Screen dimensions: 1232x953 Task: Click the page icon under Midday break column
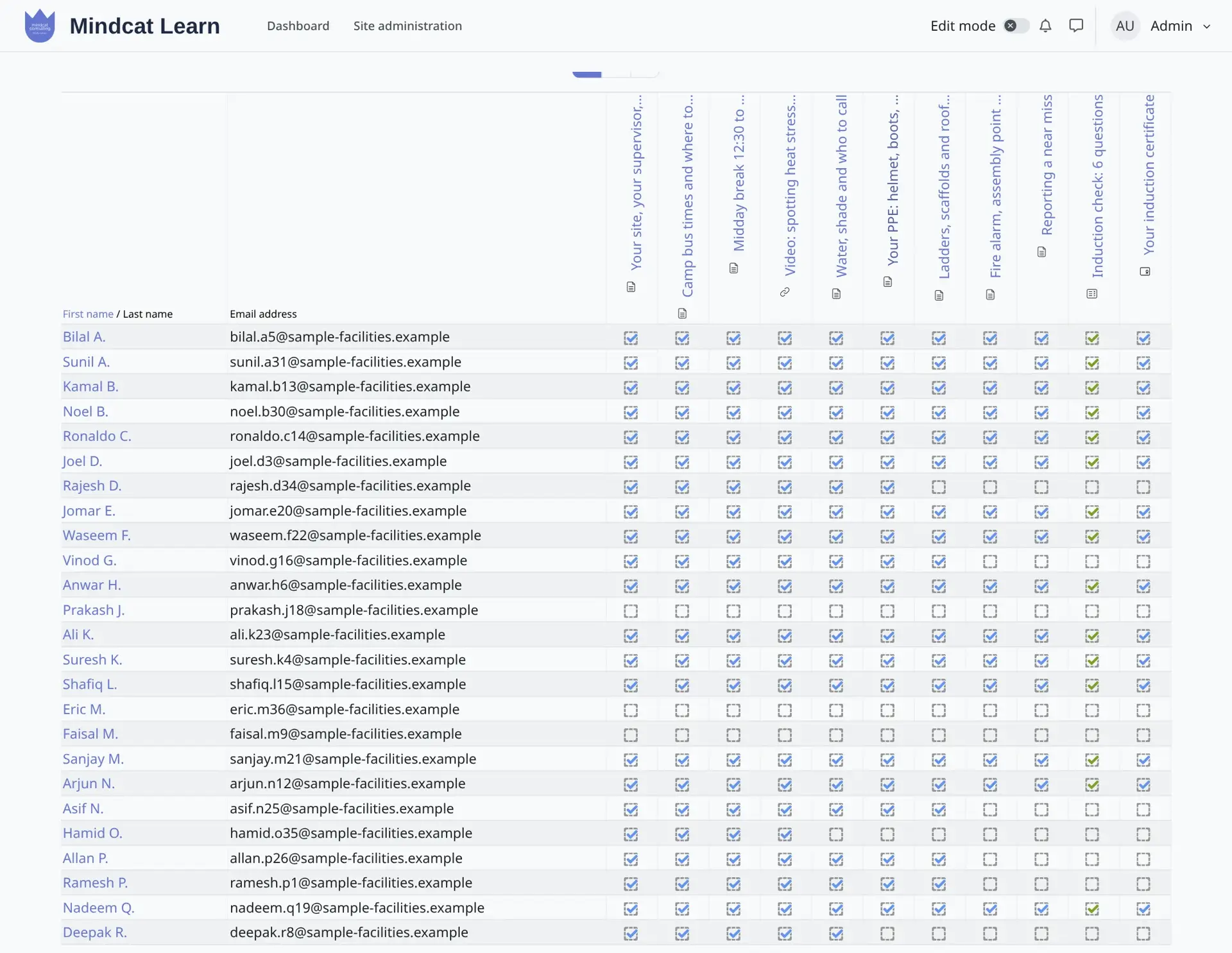[733, 268]
